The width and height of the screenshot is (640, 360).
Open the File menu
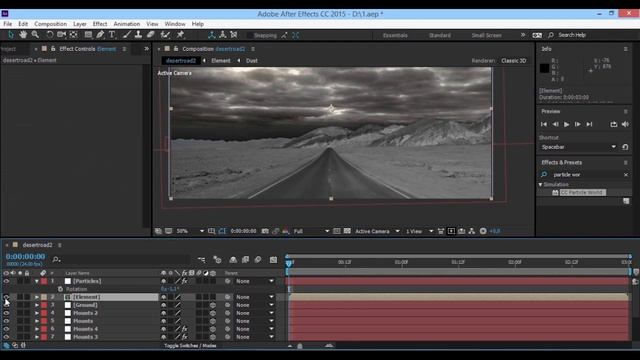click(x=8, y=24)
